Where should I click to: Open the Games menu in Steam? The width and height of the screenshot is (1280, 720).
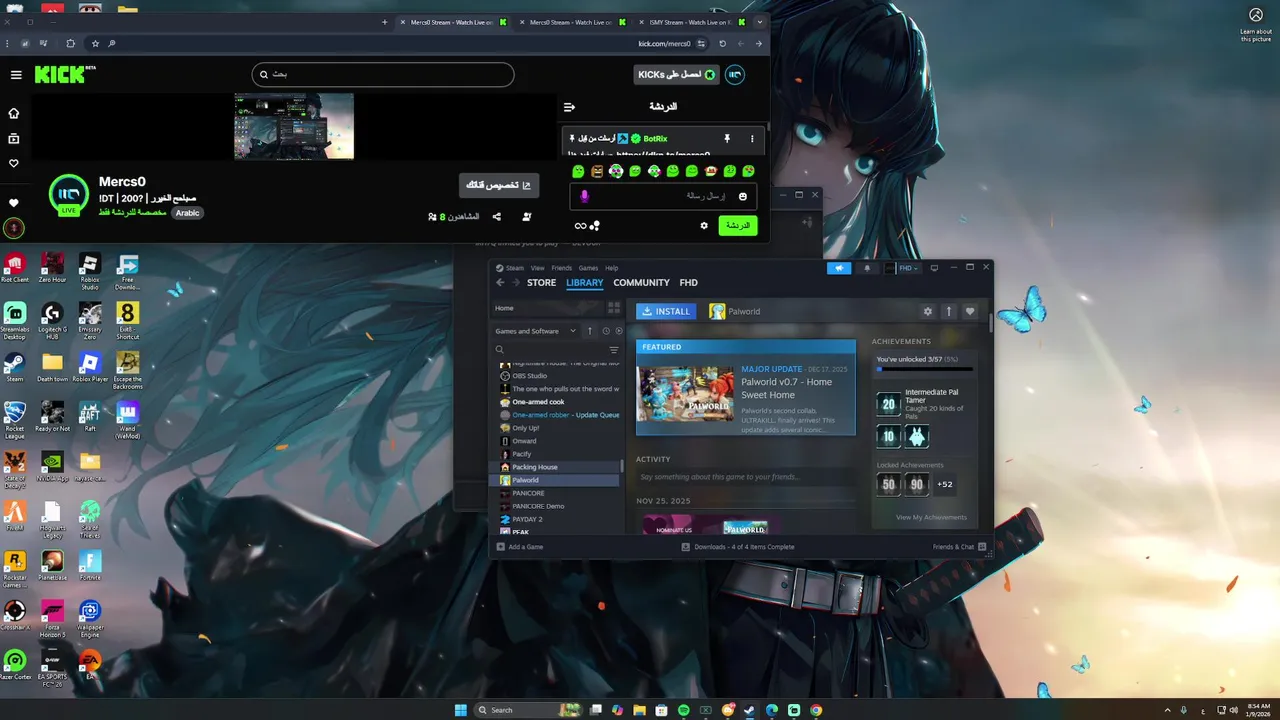pyautogui.click(x=588, y=268)
